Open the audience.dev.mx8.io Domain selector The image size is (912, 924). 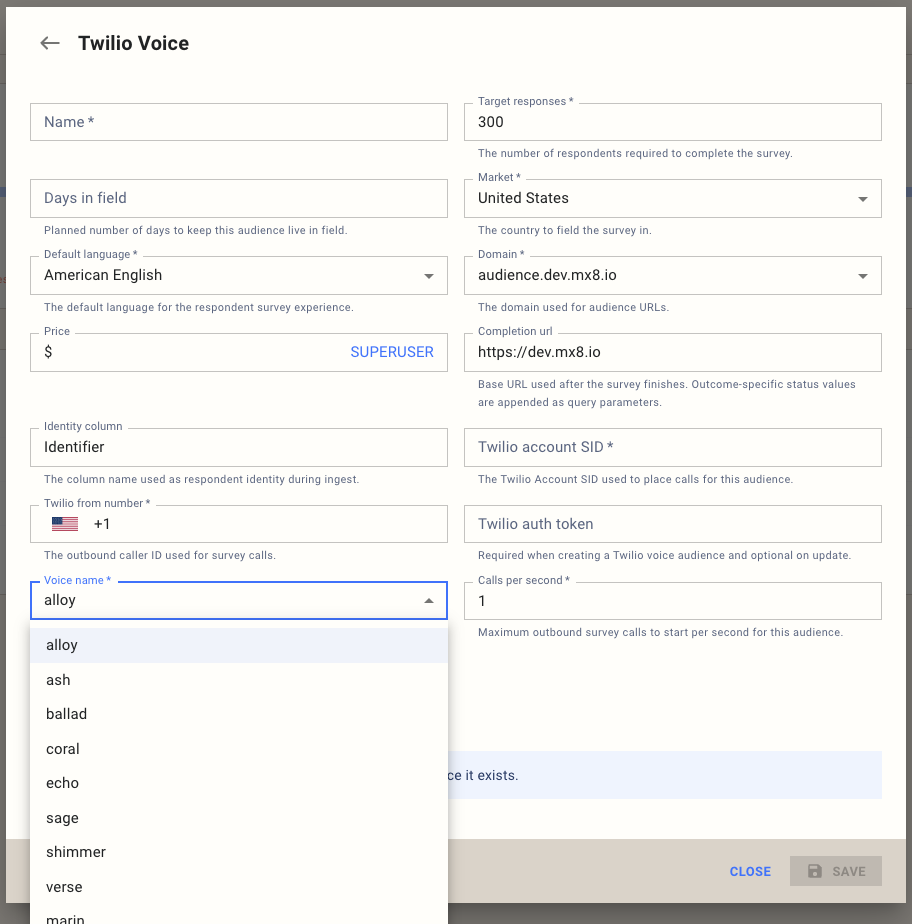click(672, 275)
